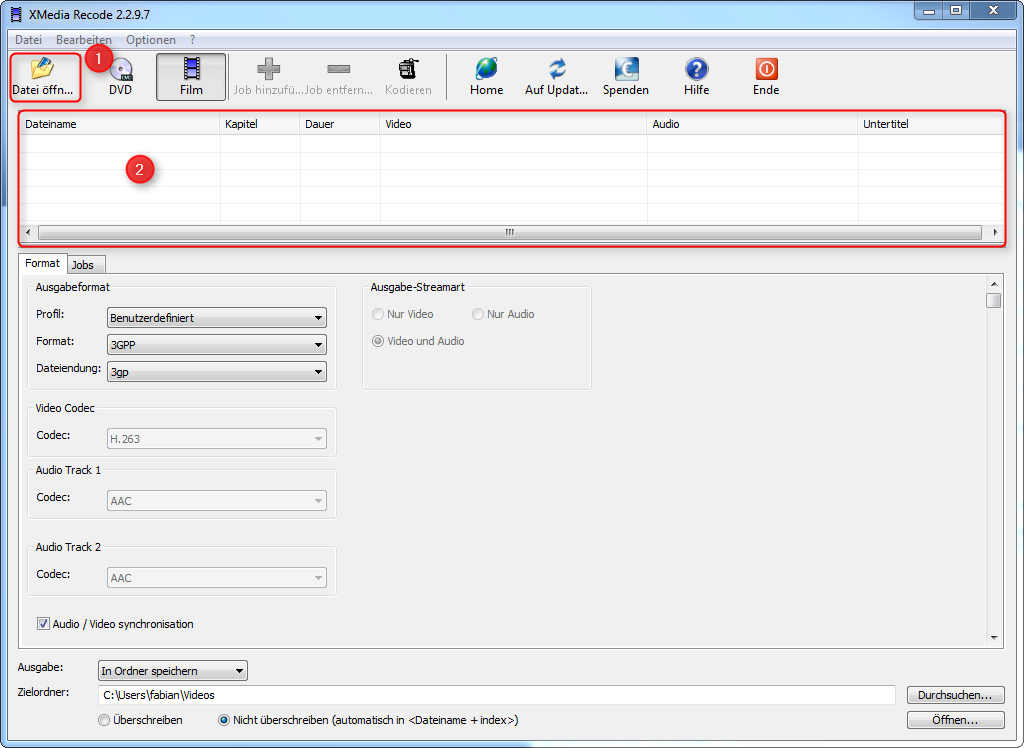Viewport: 1024px width, 748px height.
Task: Expand the Profil dropdown
Action: pos(217,318)
